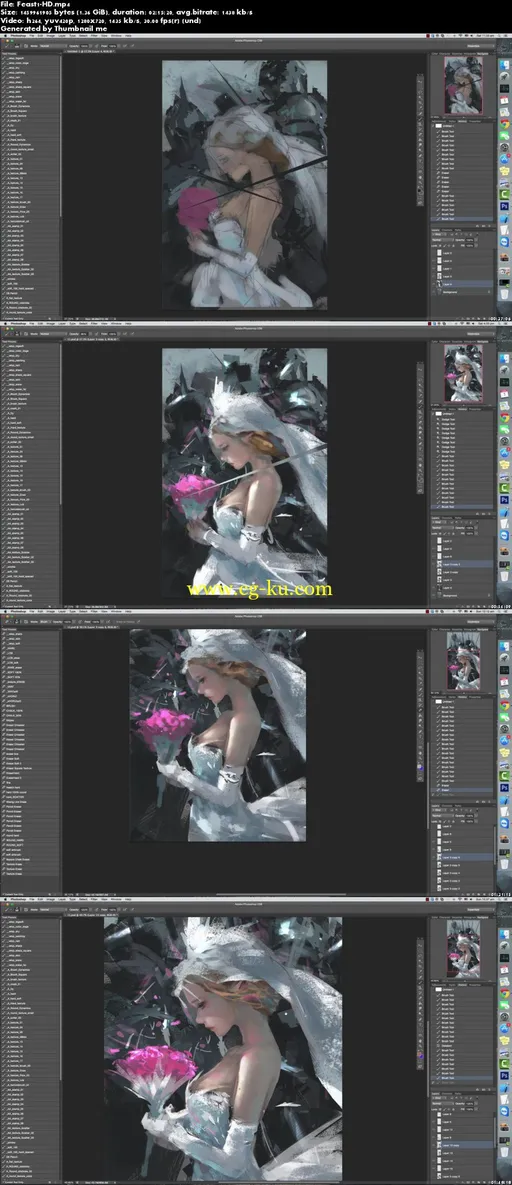Open blend mode Normal dropdown in first frame
512x1185 pixels.
pyautogui.click(x=442, y=240)
